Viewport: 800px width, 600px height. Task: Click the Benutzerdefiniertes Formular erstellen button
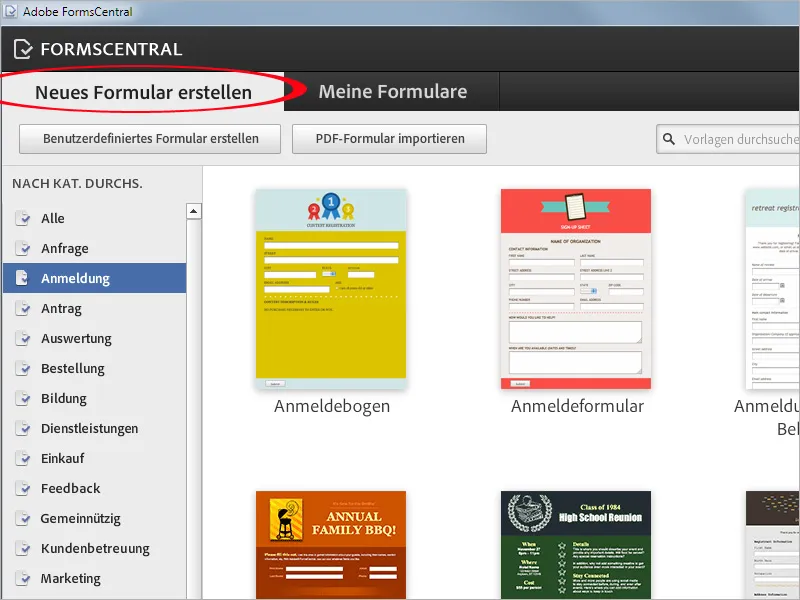tap(149, 139)
